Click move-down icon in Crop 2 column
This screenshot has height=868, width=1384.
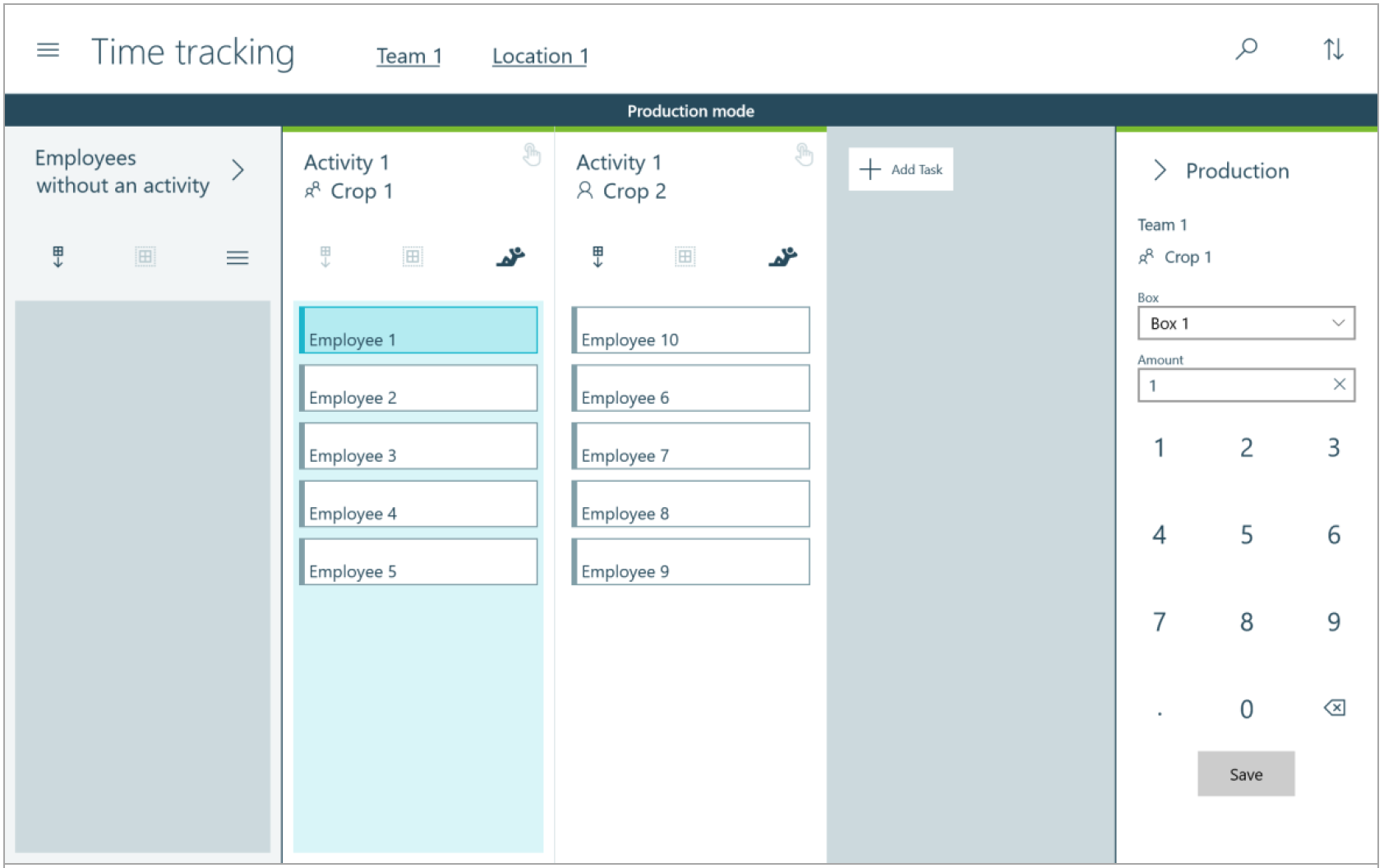pyautogui.click(x=597, y=257)
